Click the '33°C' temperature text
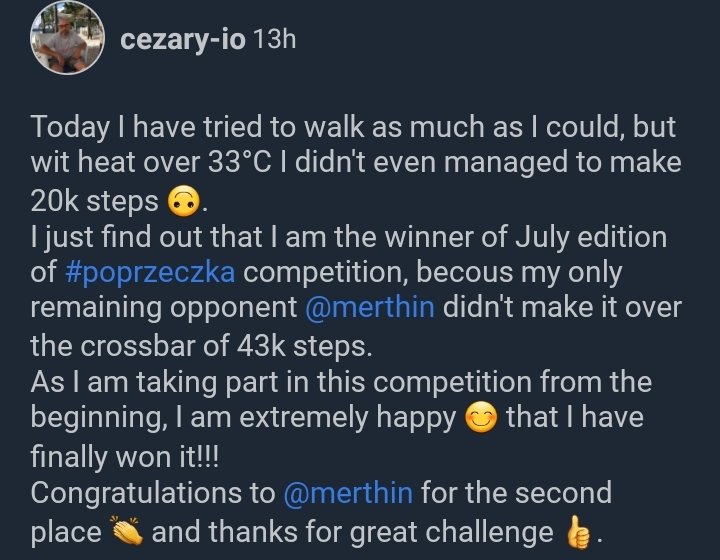The height and width of the screenshot is (560, 720). 240,162
